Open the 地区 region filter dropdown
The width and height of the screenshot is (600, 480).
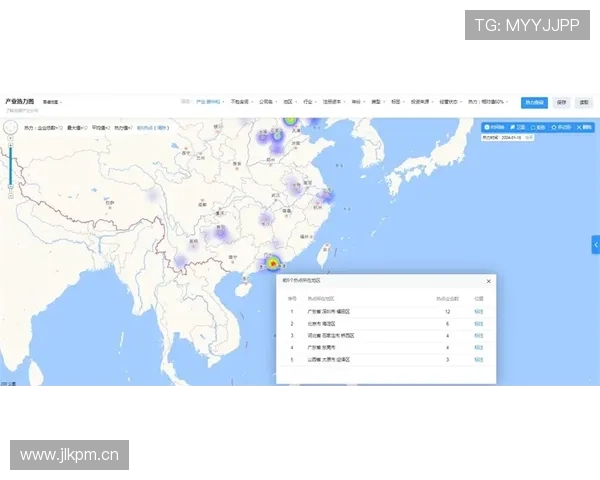(x=288, y=102)
